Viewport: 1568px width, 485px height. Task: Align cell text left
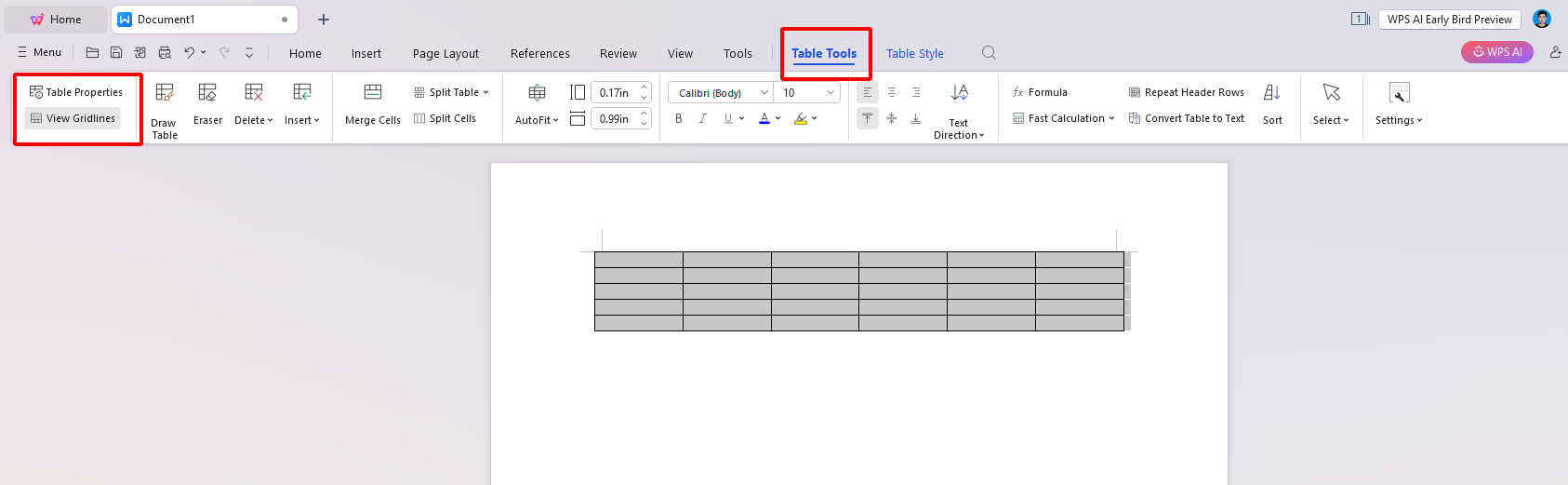tap(867, 92)
